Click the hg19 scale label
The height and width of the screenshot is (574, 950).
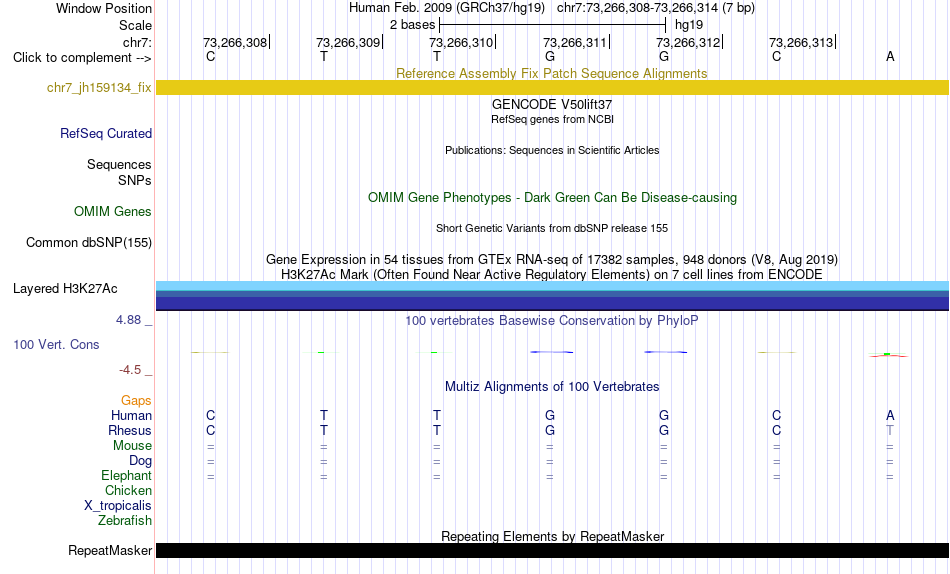pos(689,25)
